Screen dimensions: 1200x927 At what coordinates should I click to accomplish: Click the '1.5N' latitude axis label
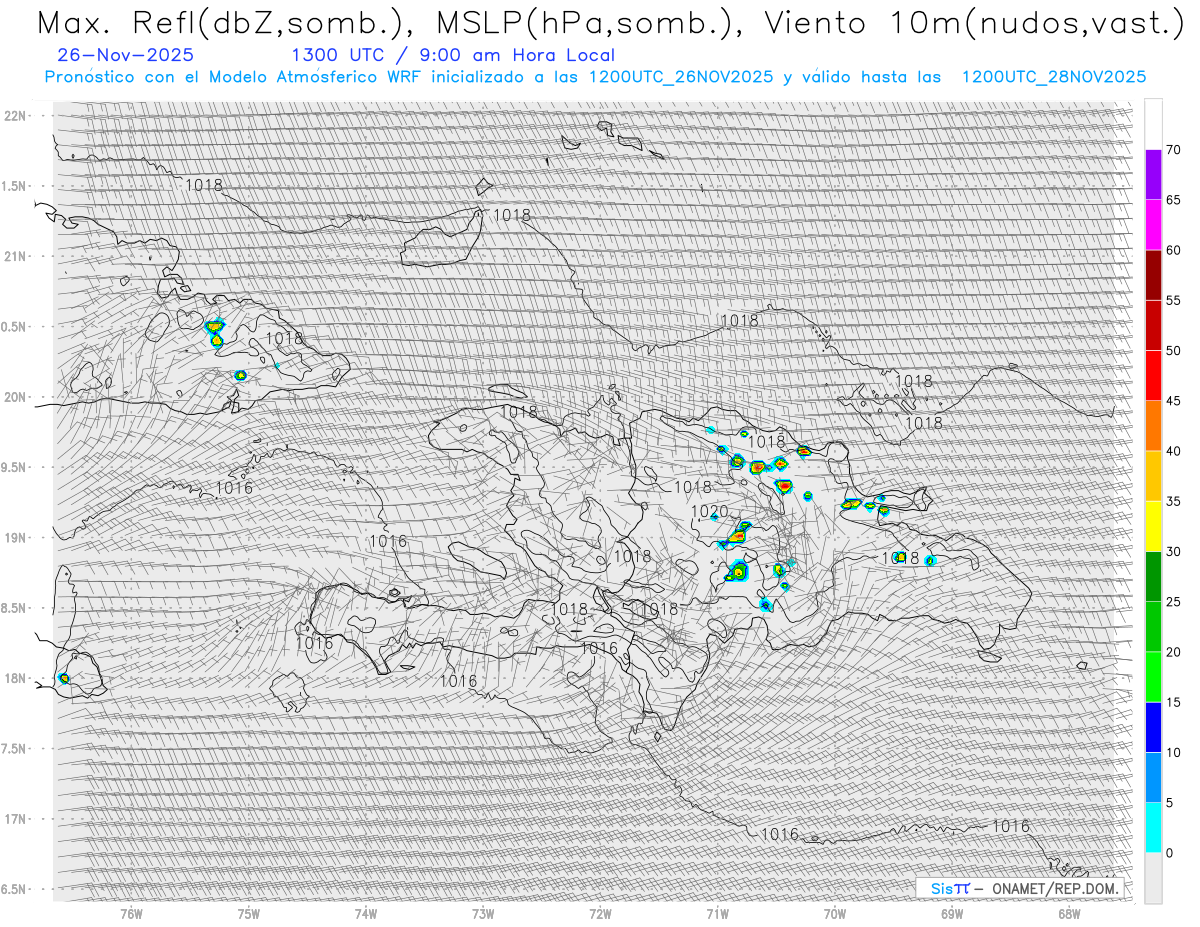coord(13,186)
